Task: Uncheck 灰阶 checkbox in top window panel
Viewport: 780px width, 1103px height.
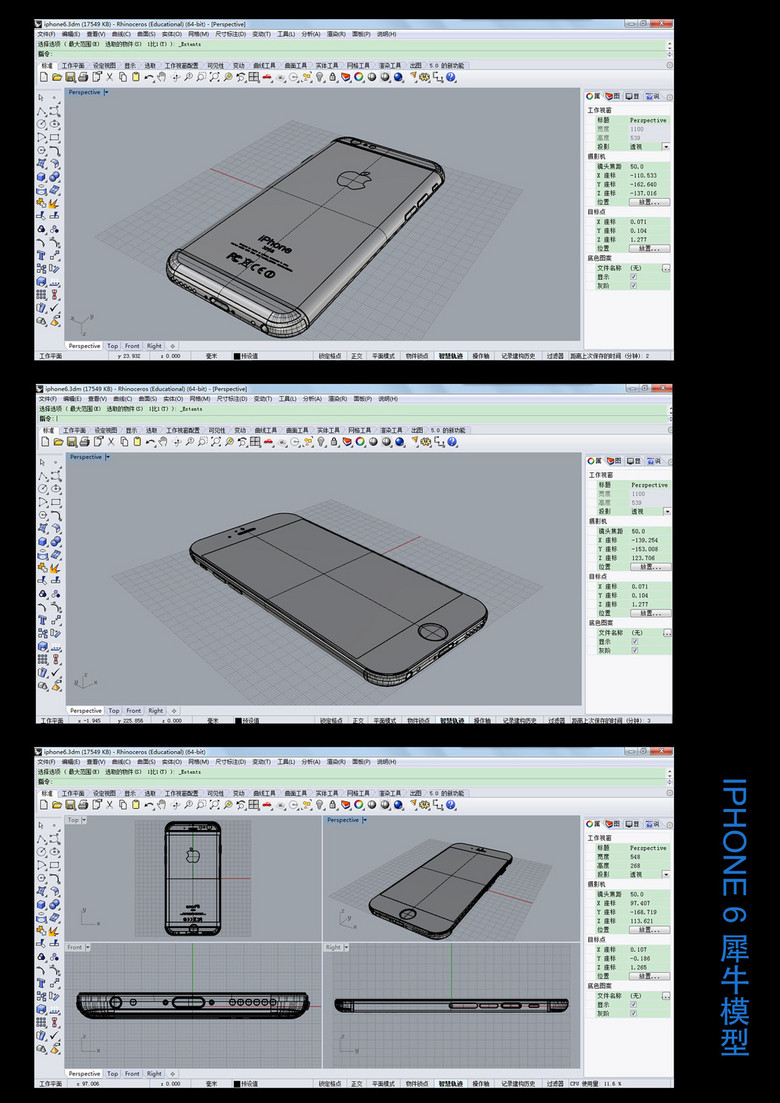Action: point(634,286)
